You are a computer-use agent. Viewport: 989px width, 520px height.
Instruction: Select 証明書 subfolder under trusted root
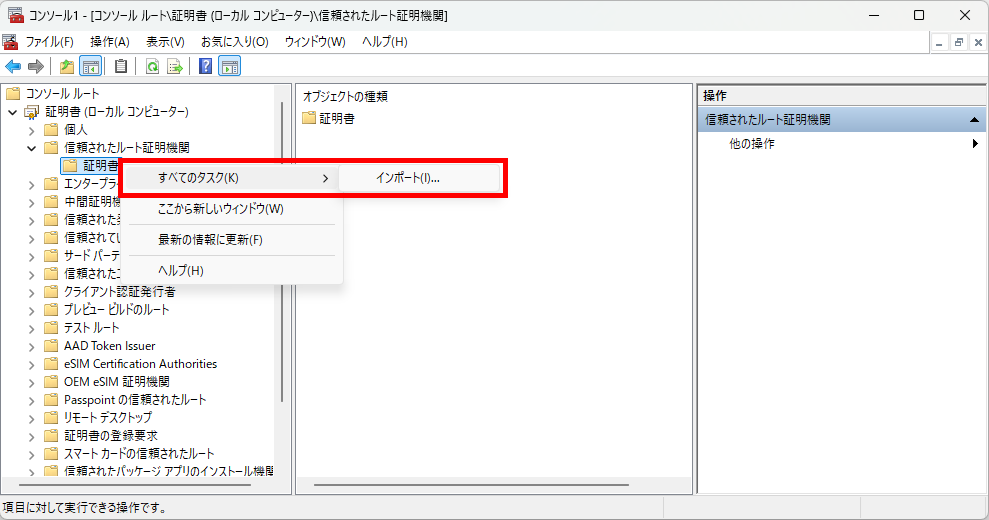pyautogui.click(x=100, y=165)
